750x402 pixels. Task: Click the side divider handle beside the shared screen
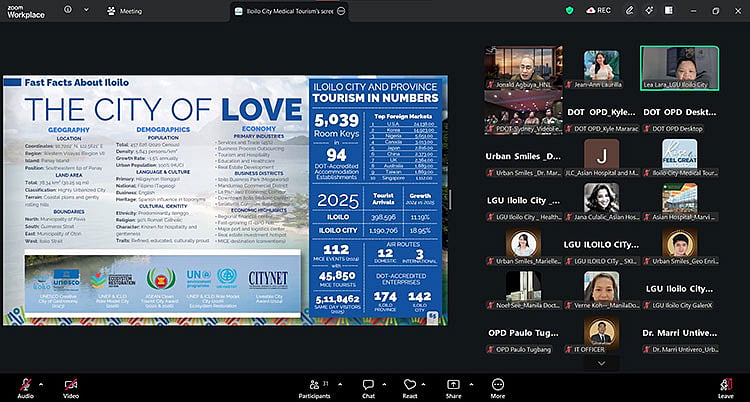[x=450, y=200]
